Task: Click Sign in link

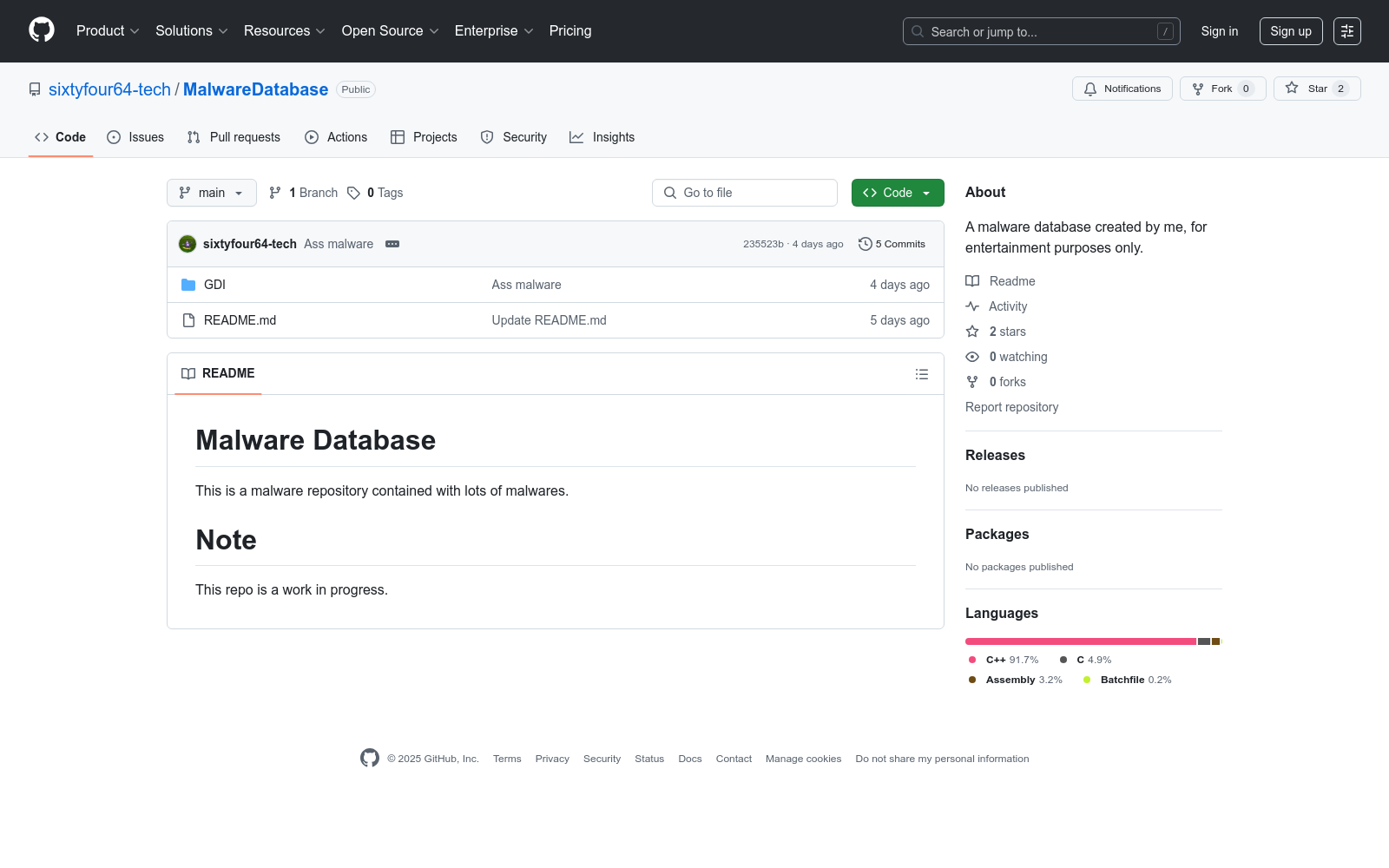Action: pos(1220,31)
